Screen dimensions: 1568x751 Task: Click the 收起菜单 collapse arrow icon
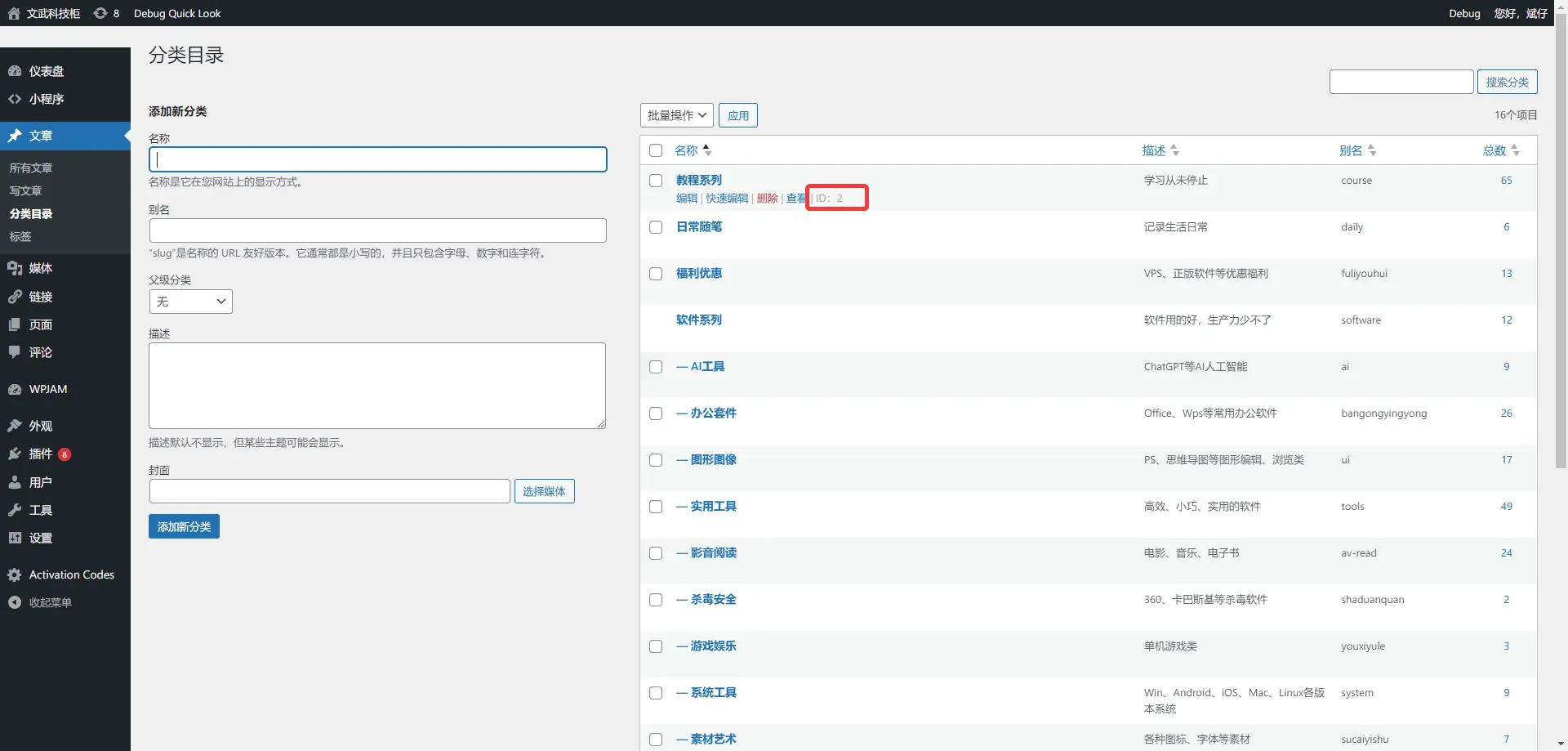click(15, 602)
